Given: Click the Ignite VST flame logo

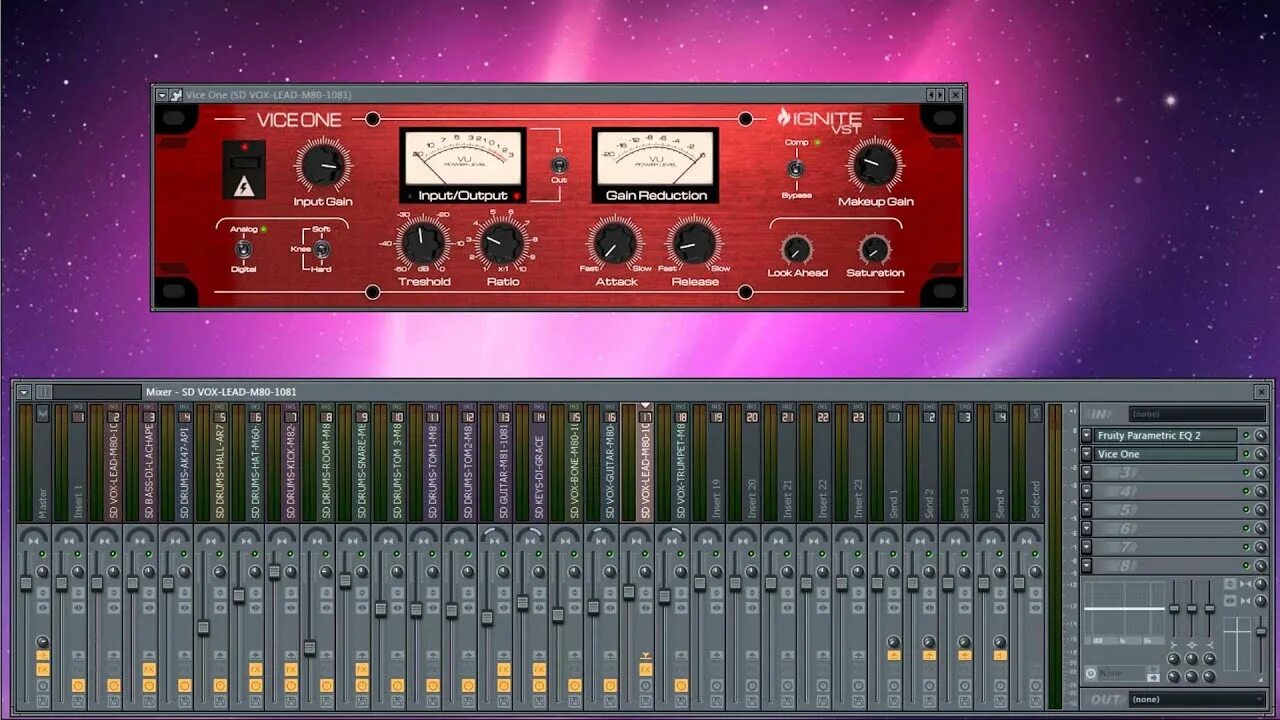Looking at the screenshot, I should [x=785, y=117].
